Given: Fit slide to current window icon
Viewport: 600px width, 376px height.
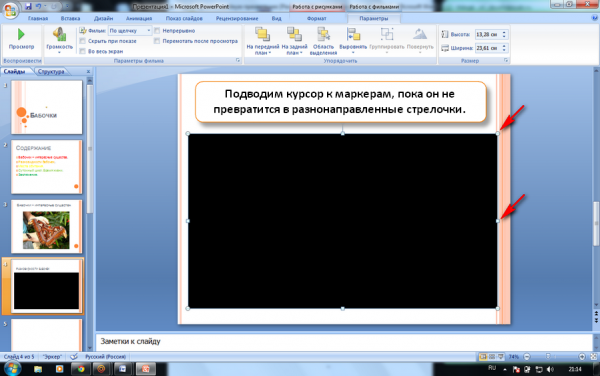Looking at the screenshot, I should 593,357.
